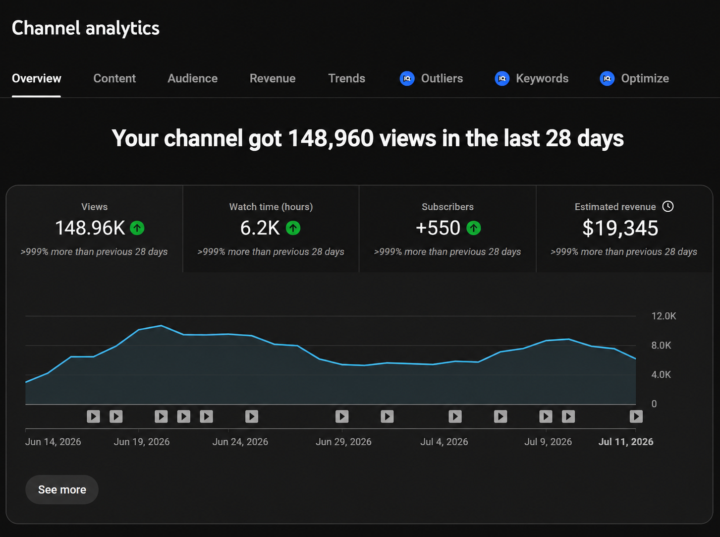Screen dimensions: 720x537
Task: Click the >999% comparison text under Views
Action: [x=94, y=252]
